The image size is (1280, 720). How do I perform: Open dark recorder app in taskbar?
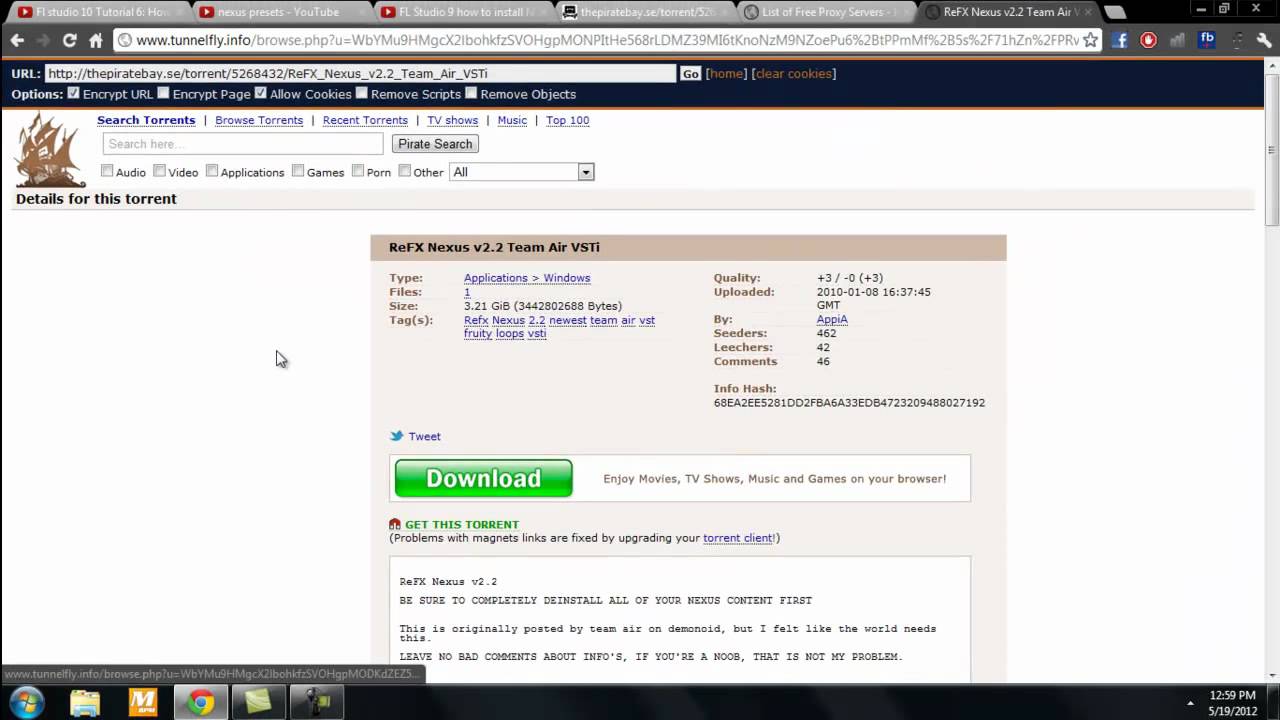coord(317,702)
